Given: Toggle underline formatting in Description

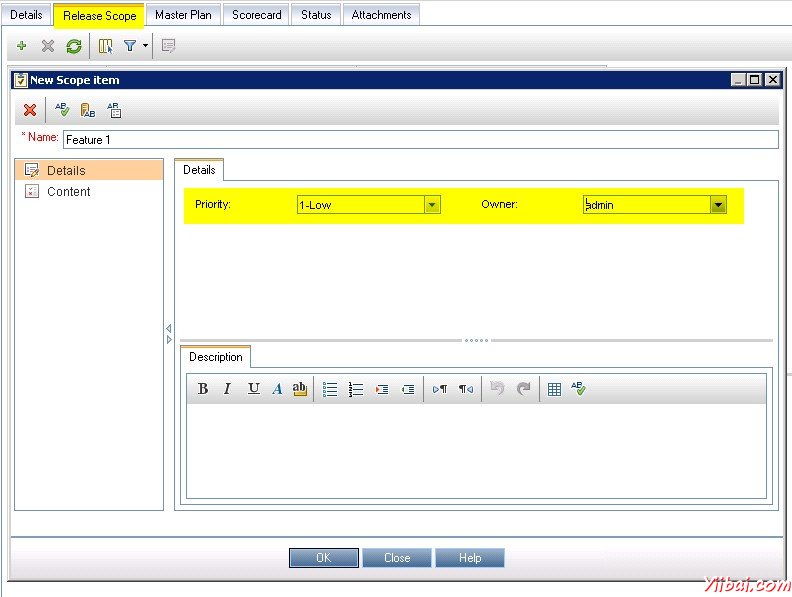Looking at the screenshot, I should pos(253,389).
